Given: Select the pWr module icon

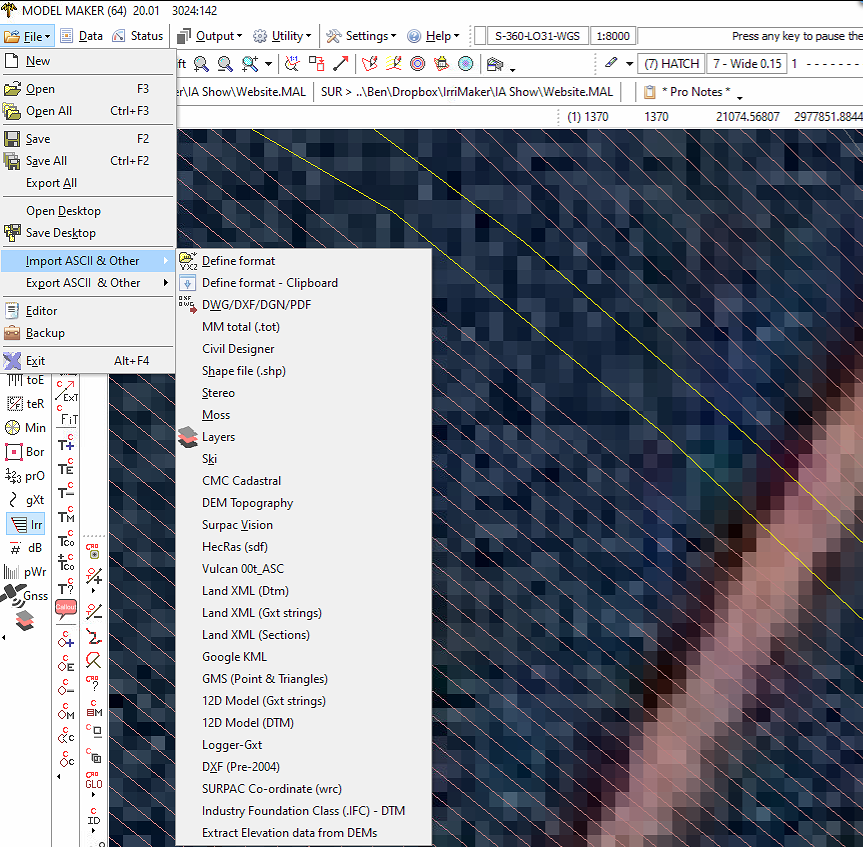Looking at the screenshot, I should pos(25,572).
